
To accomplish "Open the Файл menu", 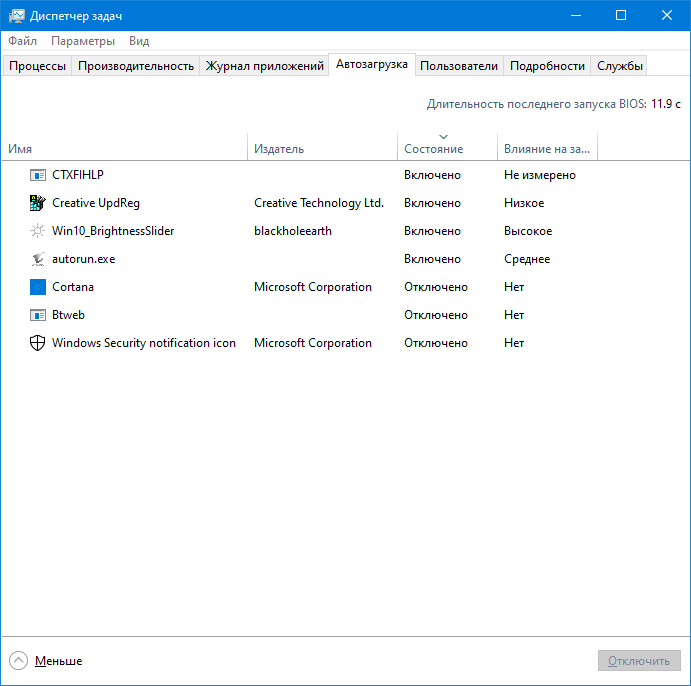I will click(x=22, y=41).
